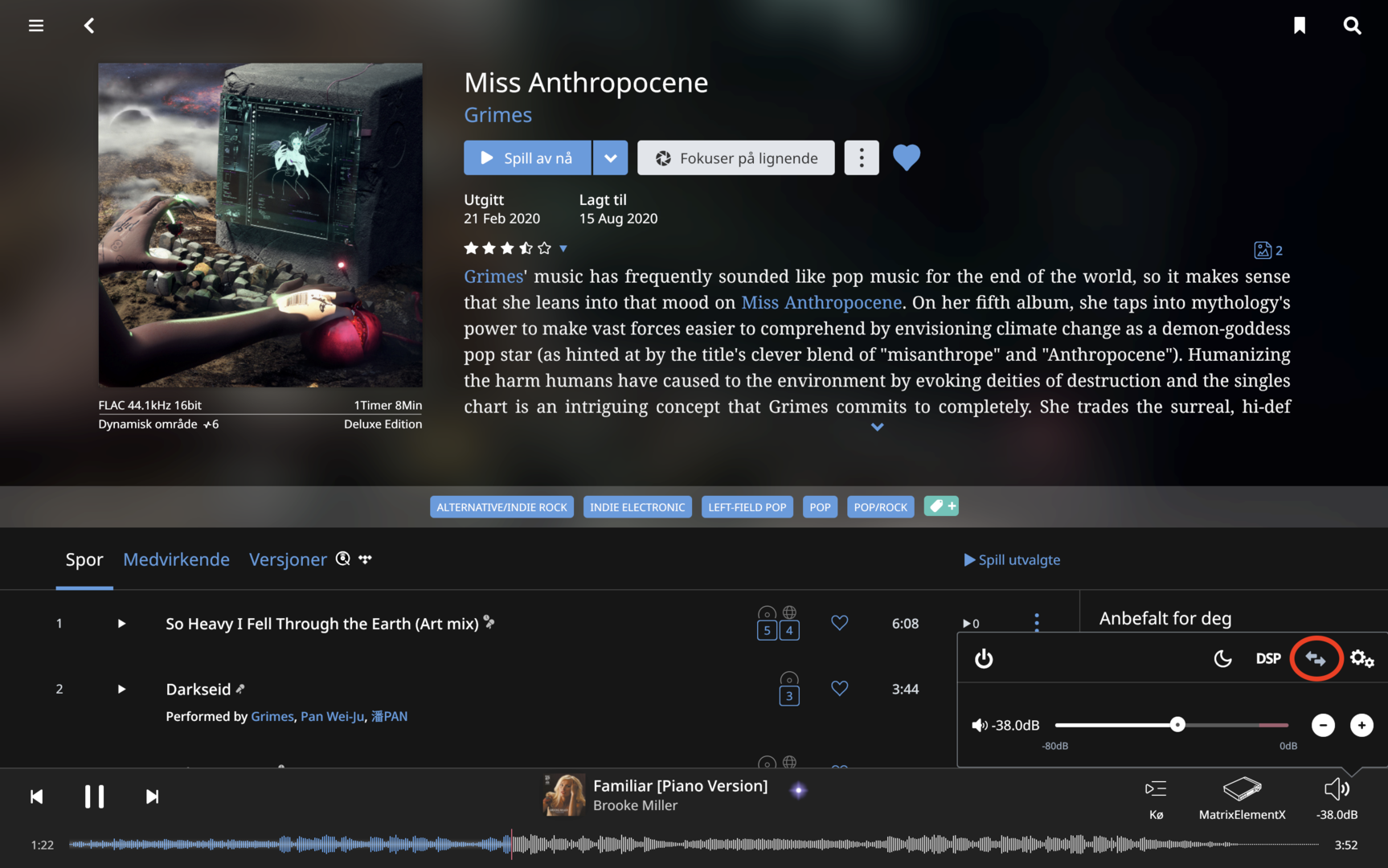Click the Familiar [Piano Version] title

(x=680, y=786)
